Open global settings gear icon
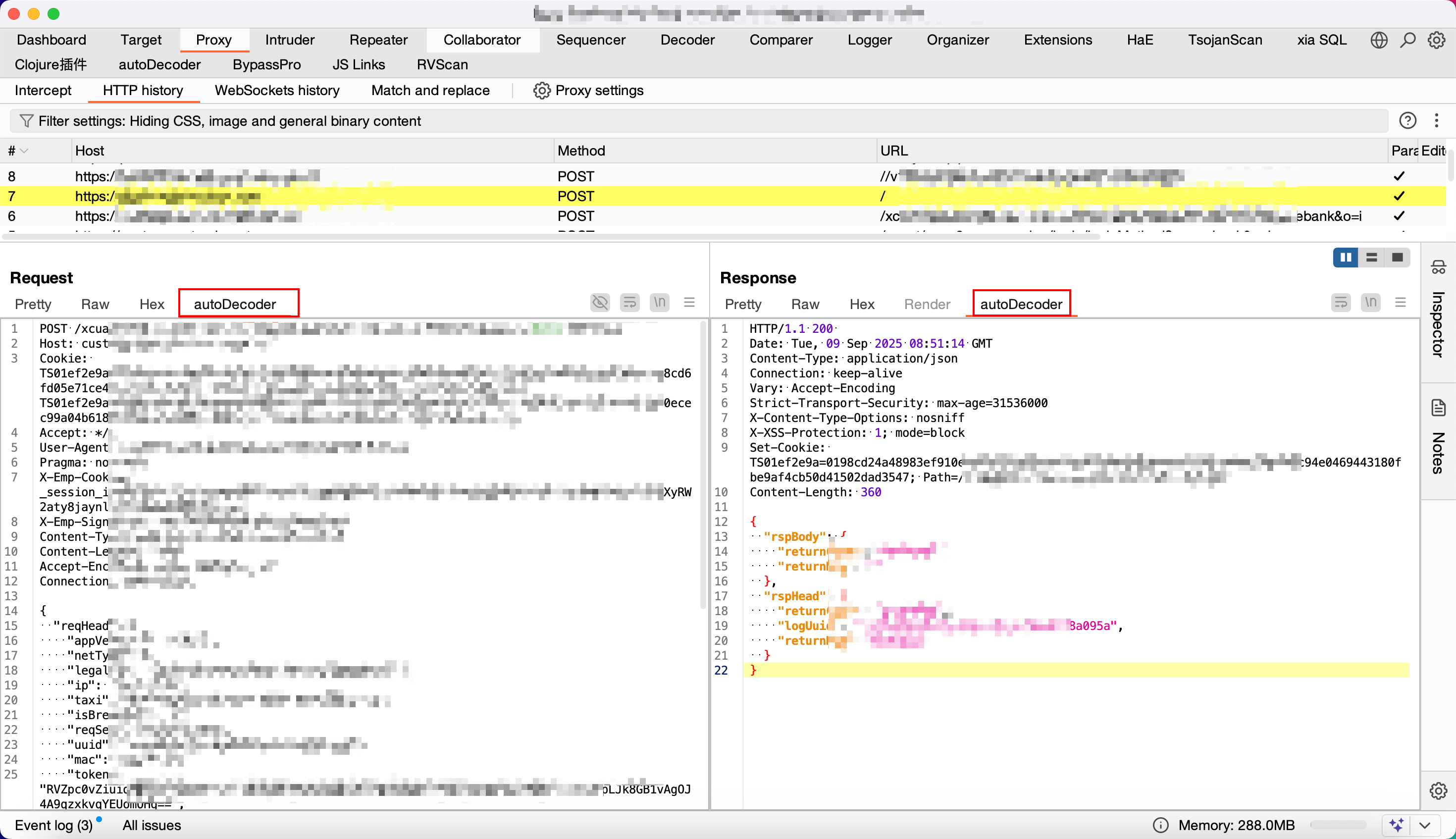This screenshot has width=1456, height=839. coord(1436,40)
